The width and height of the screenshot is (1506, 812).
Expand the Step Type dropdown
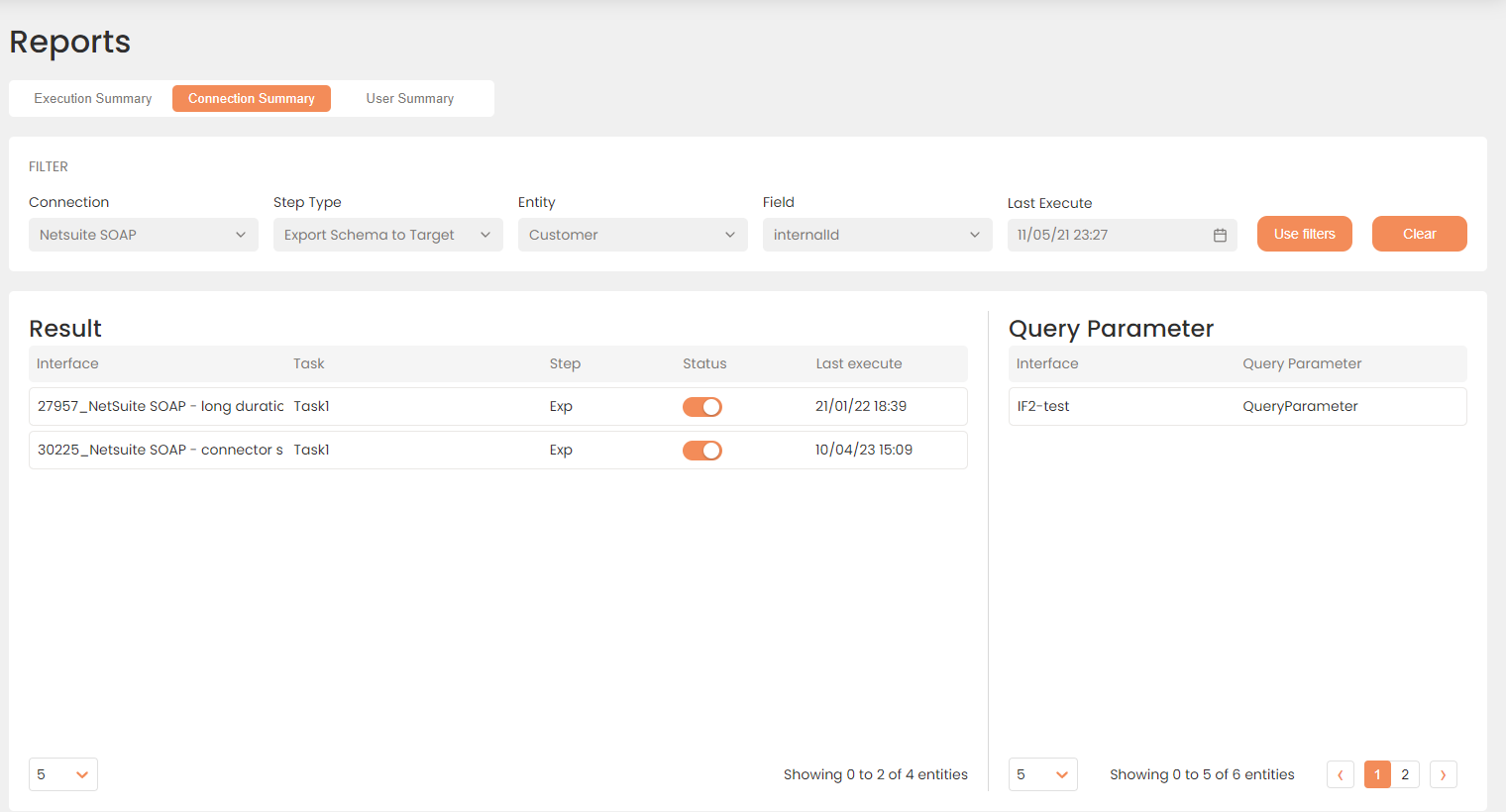[388, 235]
